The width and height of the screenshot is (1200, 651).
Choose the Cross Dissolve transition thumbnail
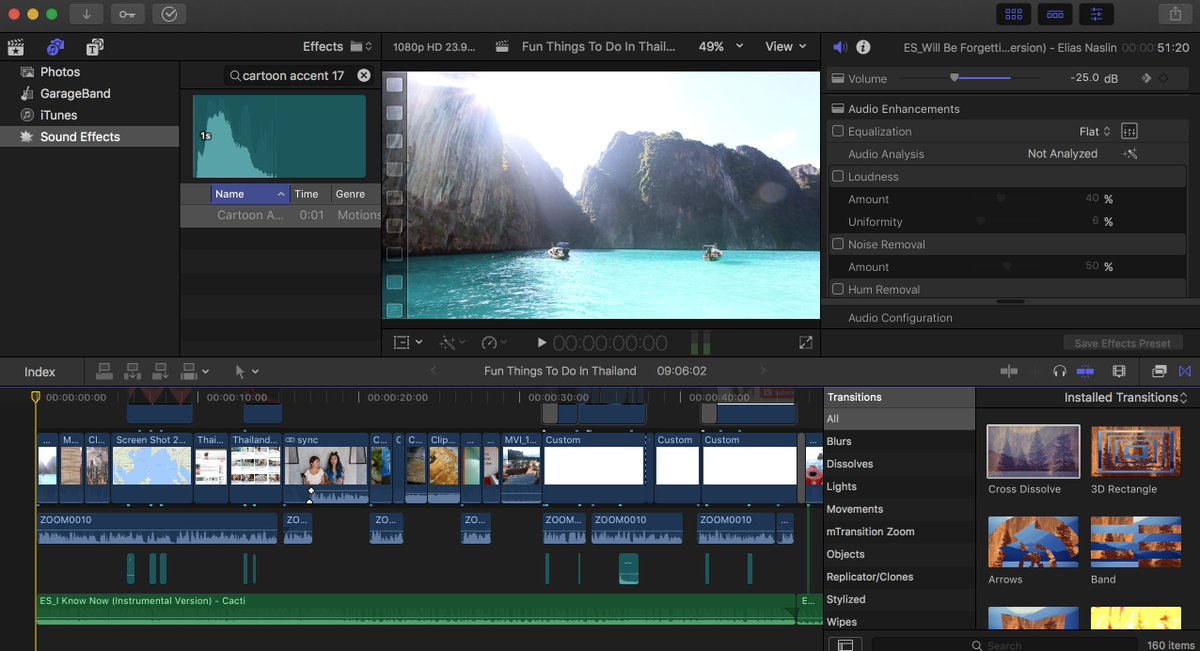coord(1033,451)
